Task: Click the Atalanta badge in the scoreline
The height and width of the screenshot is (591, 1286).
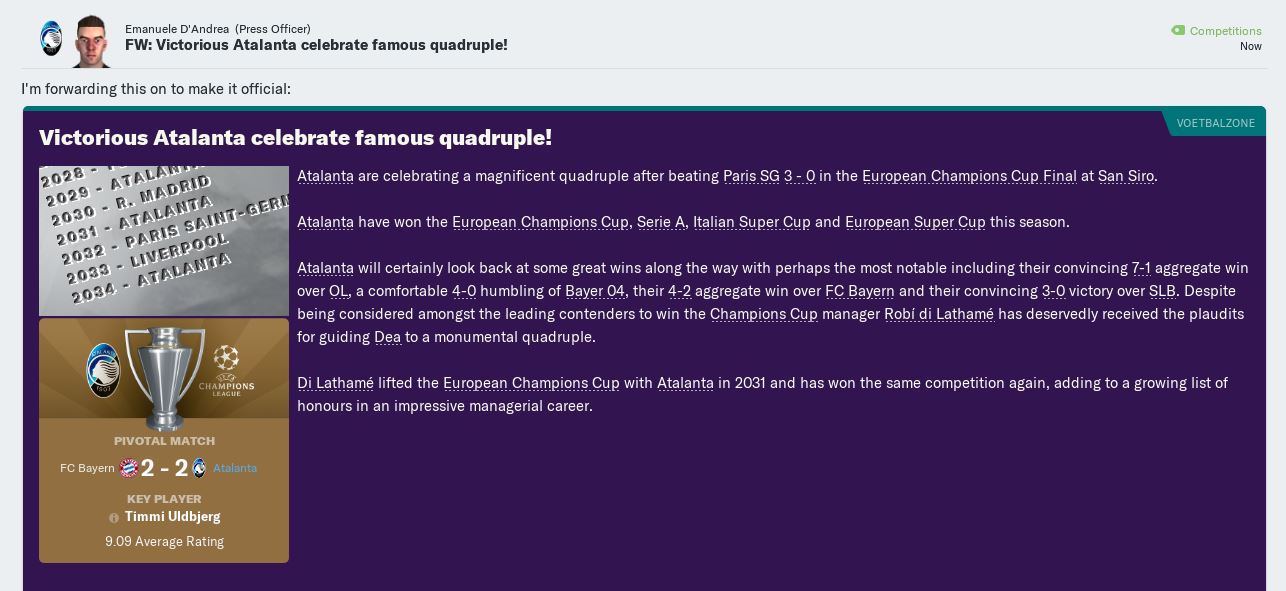Action: pyautogui.click(x=199, y=468)
